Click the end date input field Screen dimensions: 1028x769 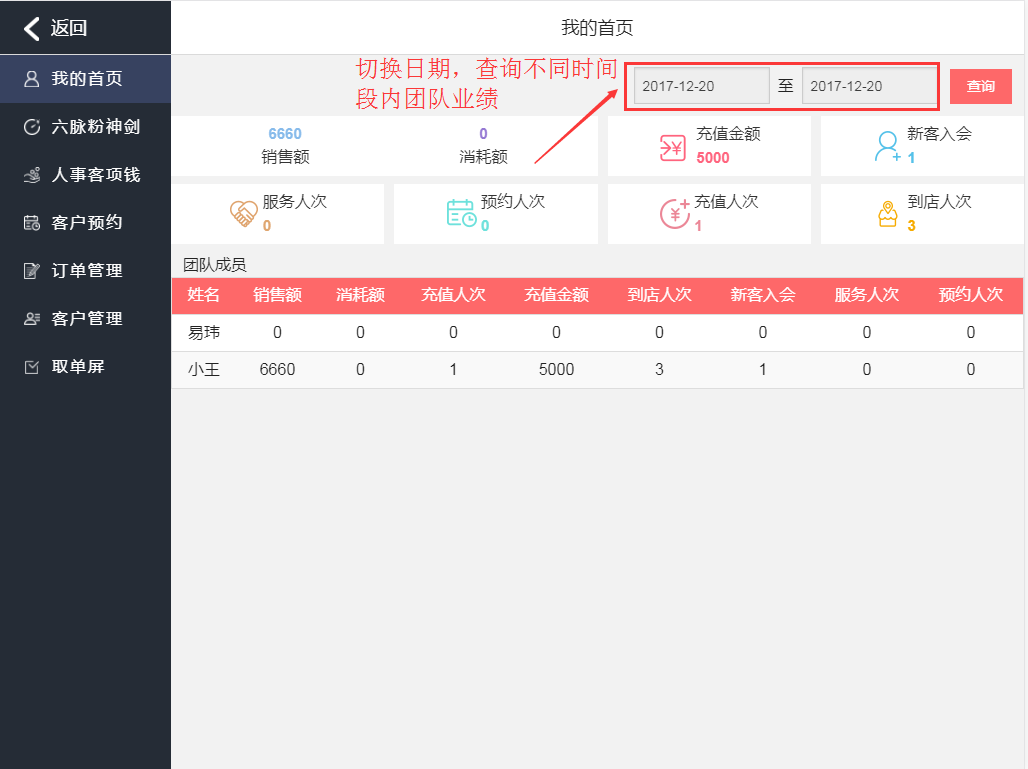(x=868, y=86)
